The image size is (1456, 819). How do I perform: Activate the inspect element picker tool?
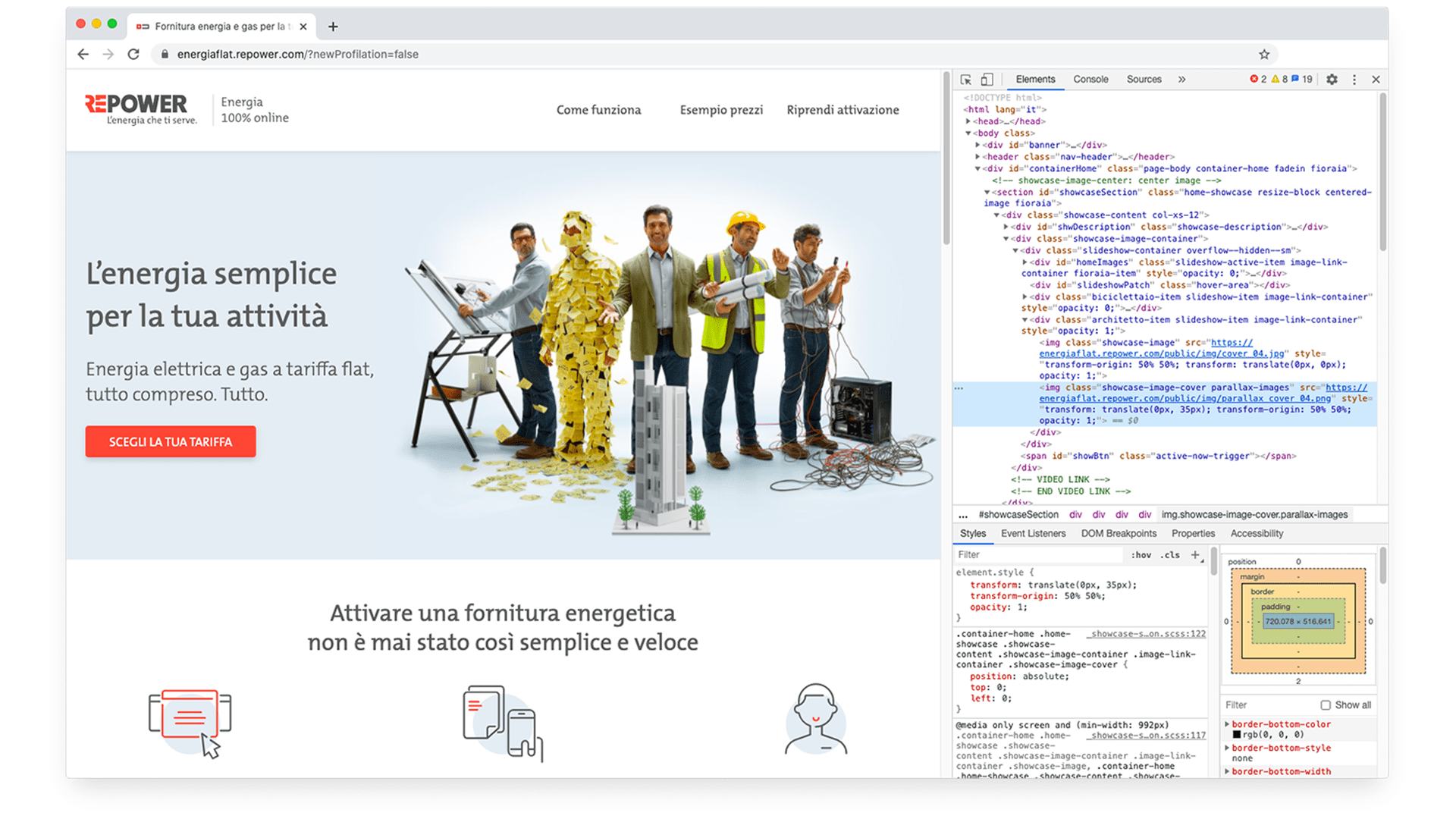pyautogui.click(x=965, y=80)
